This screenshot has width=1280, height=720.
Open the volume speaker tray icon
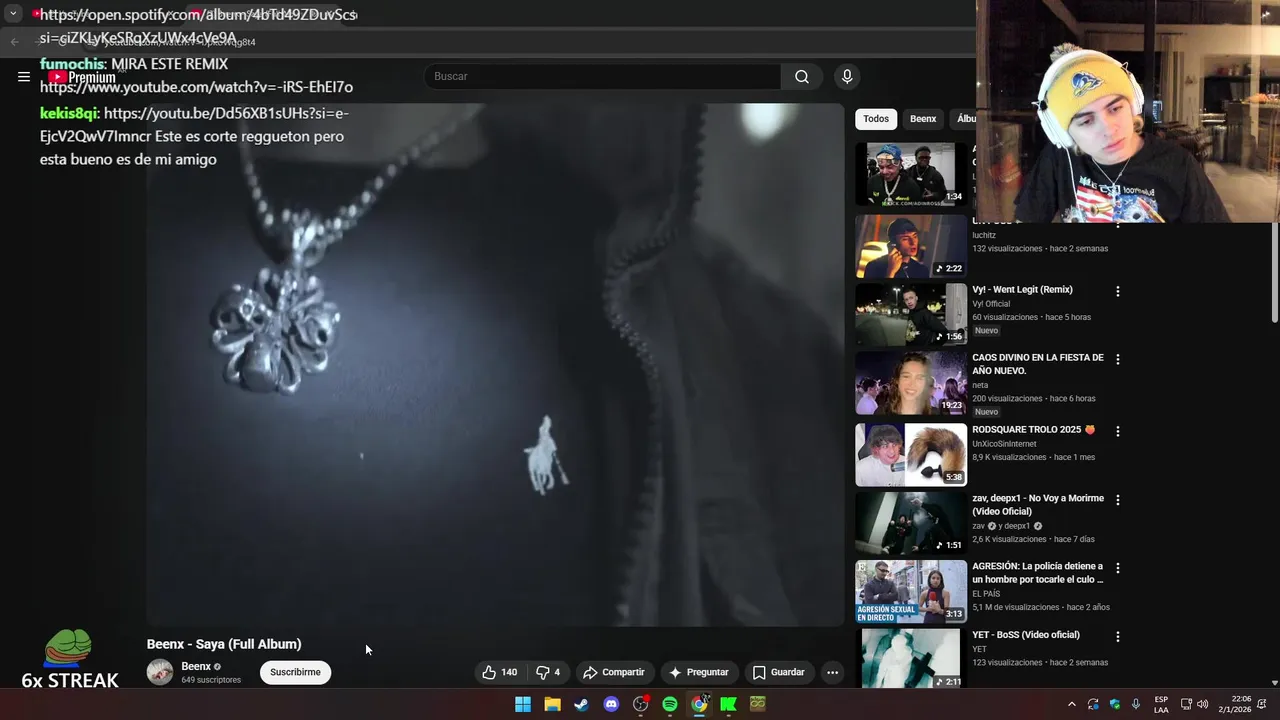[1202, 704]
